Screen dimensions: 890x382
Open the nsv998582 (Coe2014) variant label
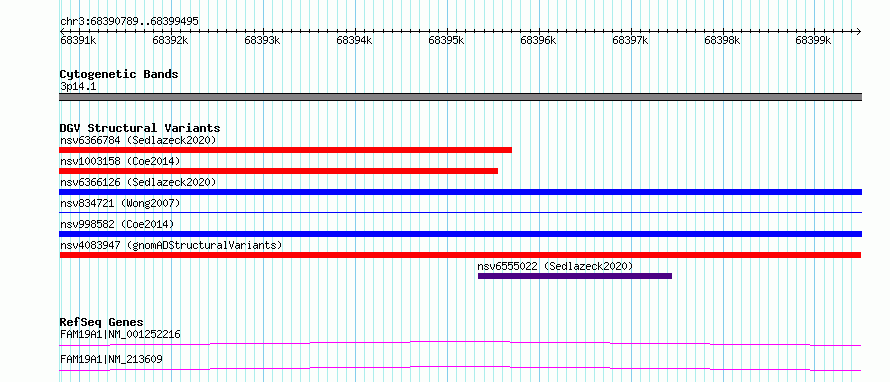(x=117, y=224)
